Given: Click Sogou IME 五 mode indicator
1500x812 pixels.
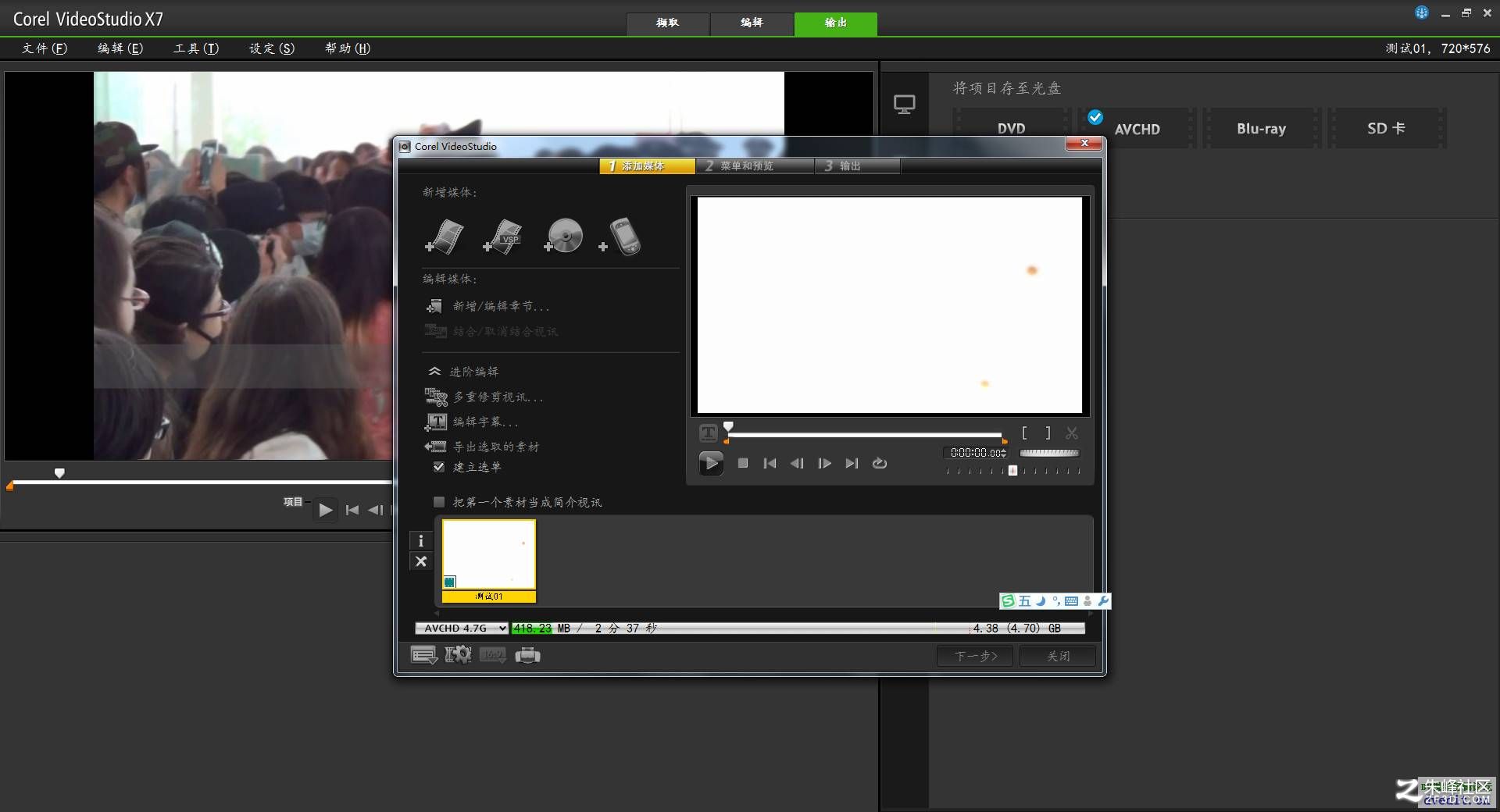Looking at the screenshot, I should (x=1025, y=601).
